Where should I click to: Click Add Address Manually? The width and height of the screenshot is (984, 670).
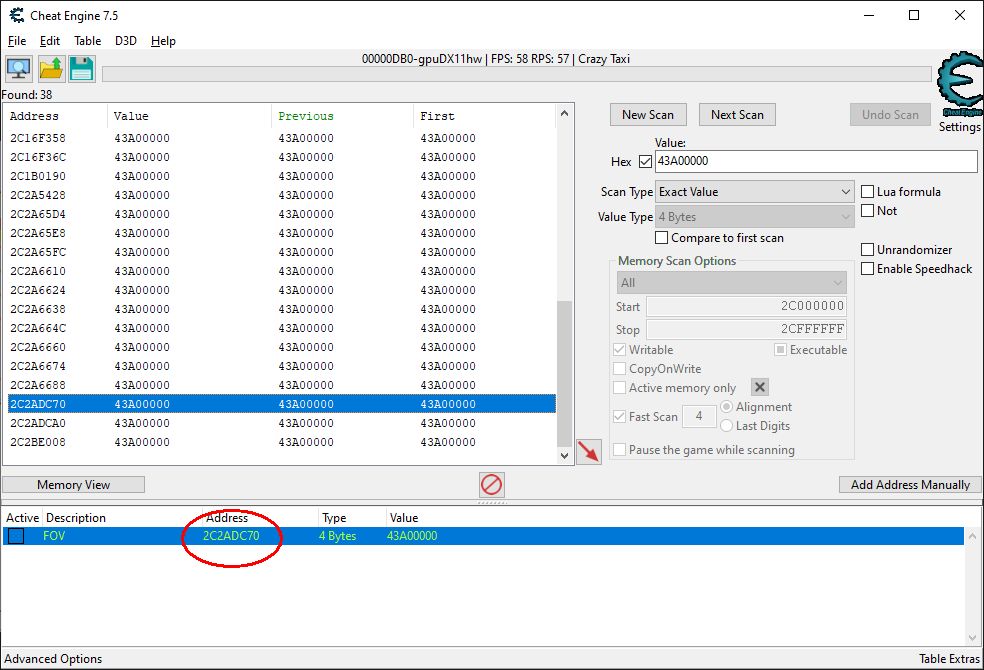click(x=910, y=485)
